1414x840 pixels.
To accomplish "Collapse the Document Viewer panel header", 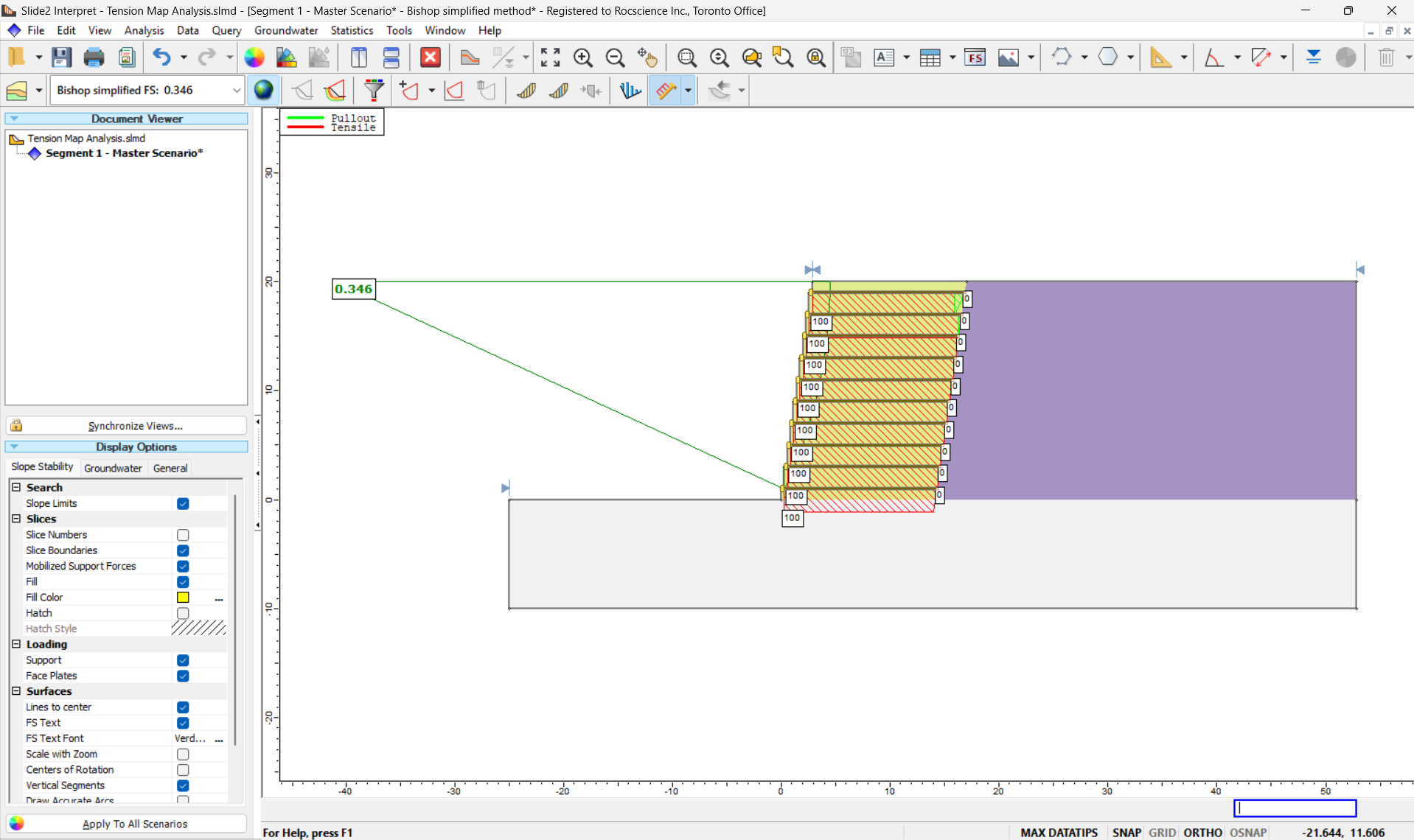I will (x=127, y=119).
